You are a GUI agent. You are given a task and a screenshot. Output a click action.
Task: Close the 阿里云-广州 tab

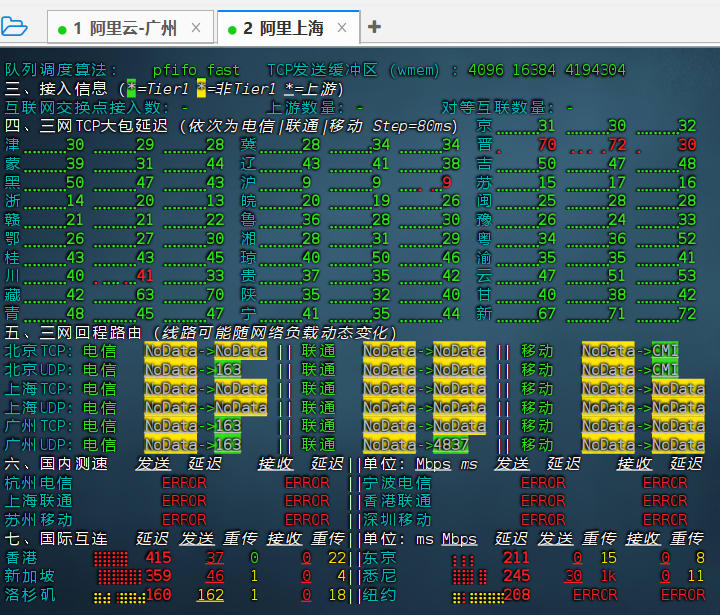[196, 28]
